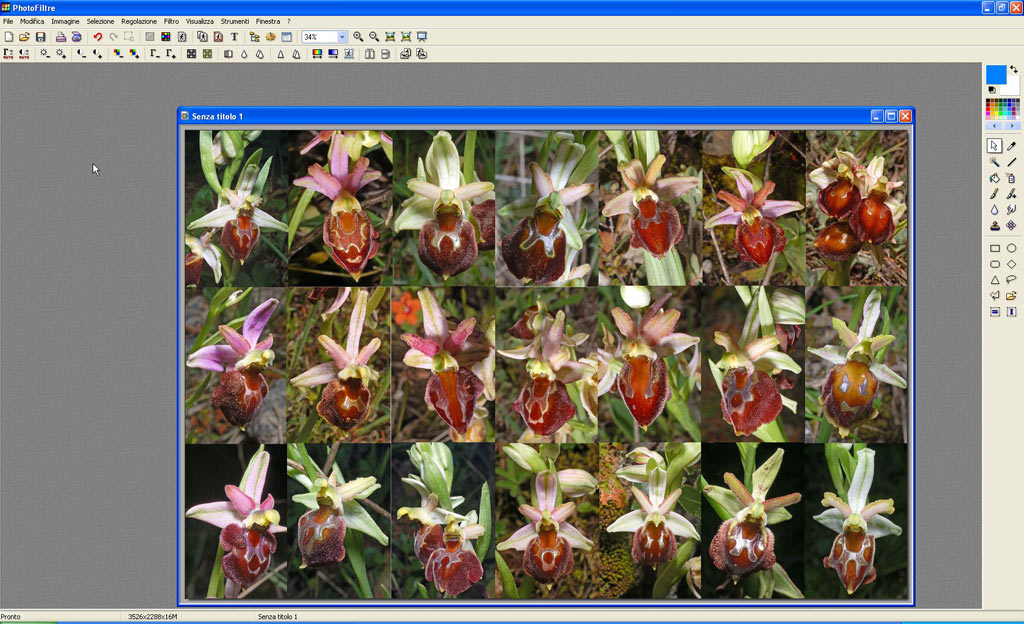Click the single-triangle sharpen filter icon
This screenshot has height=624, width=1024.
click(x=281, y=54)
